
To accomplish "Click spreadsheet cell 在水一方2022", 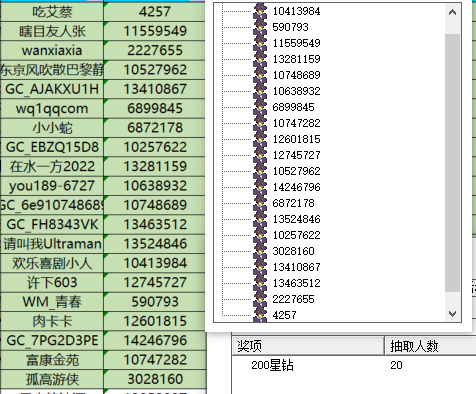I will [52, 166].
